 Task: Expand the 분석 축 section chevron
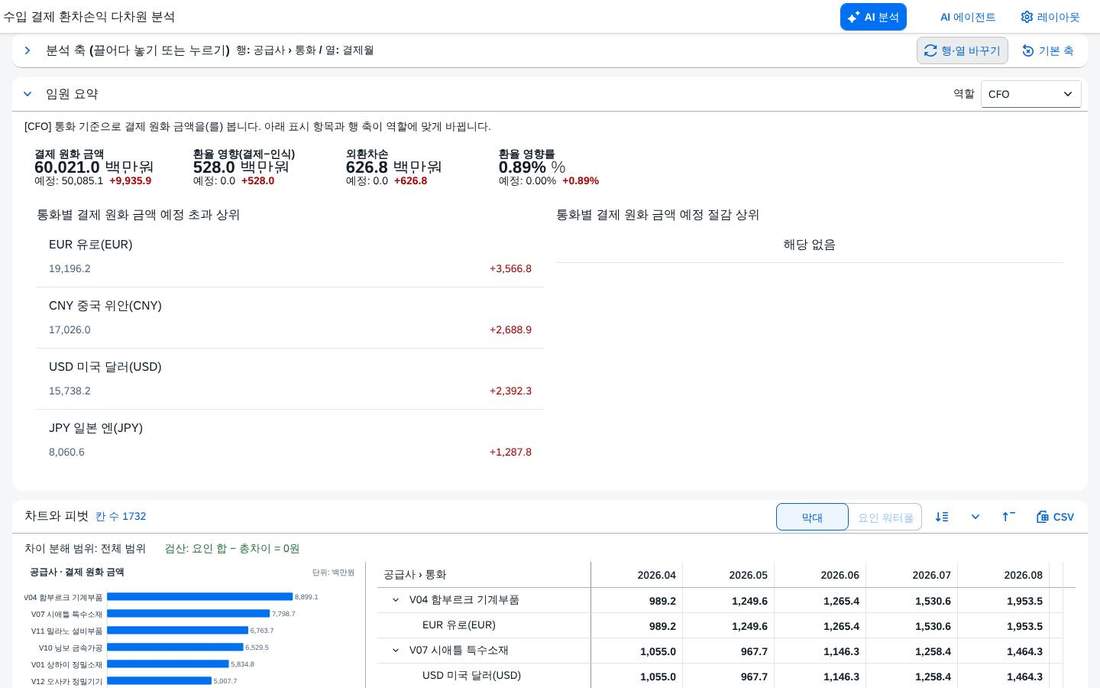point(27,50)
